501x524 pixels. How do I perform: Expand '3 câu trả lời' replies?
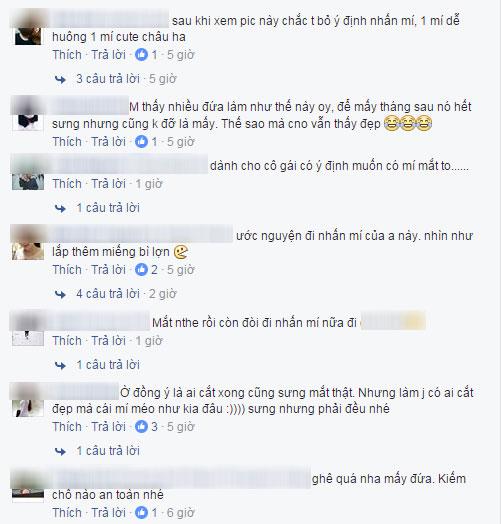click(x=108, y=79)
